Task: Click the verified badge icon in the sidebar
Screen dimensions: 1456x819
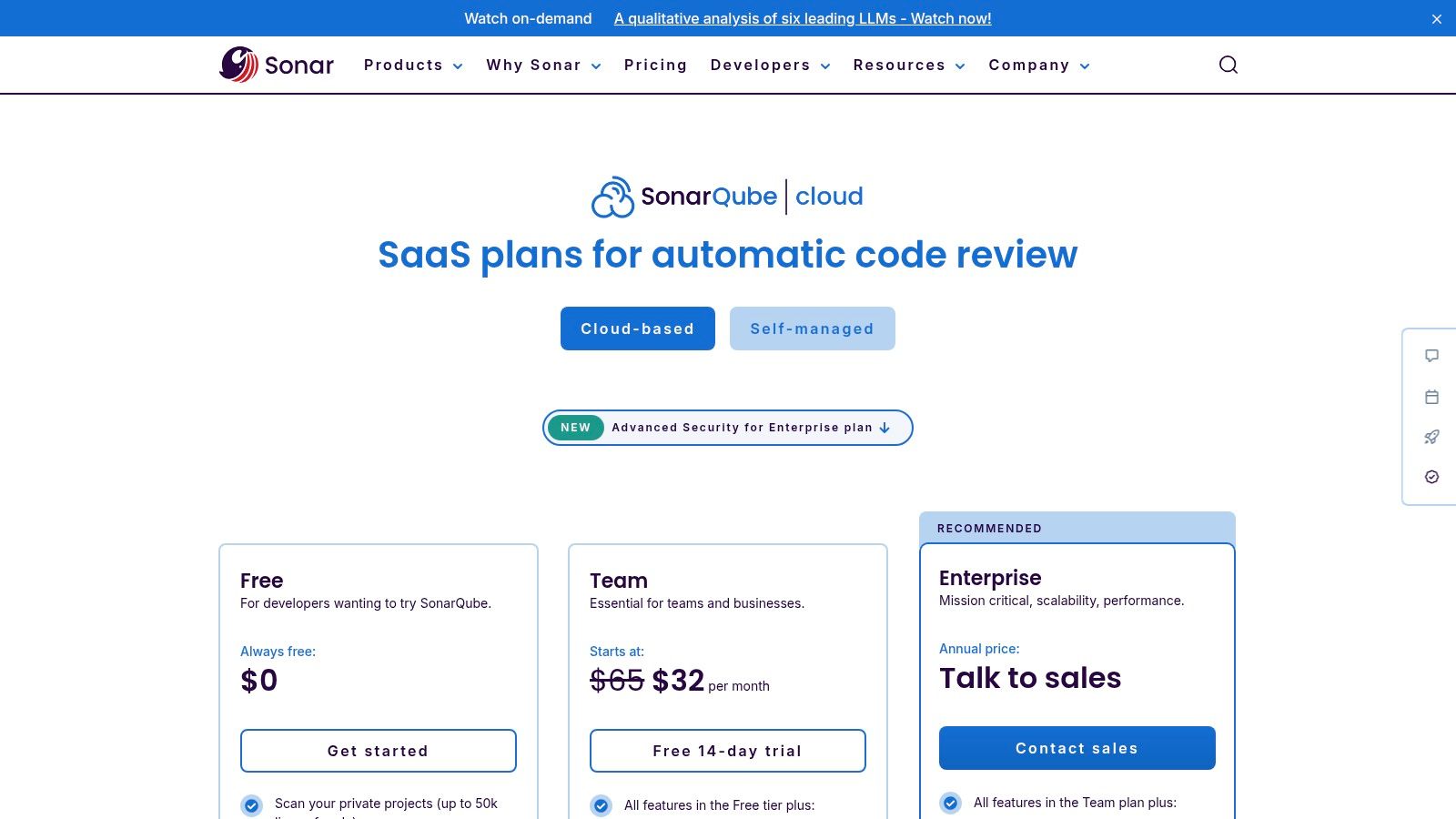Action: [1431, 477]
